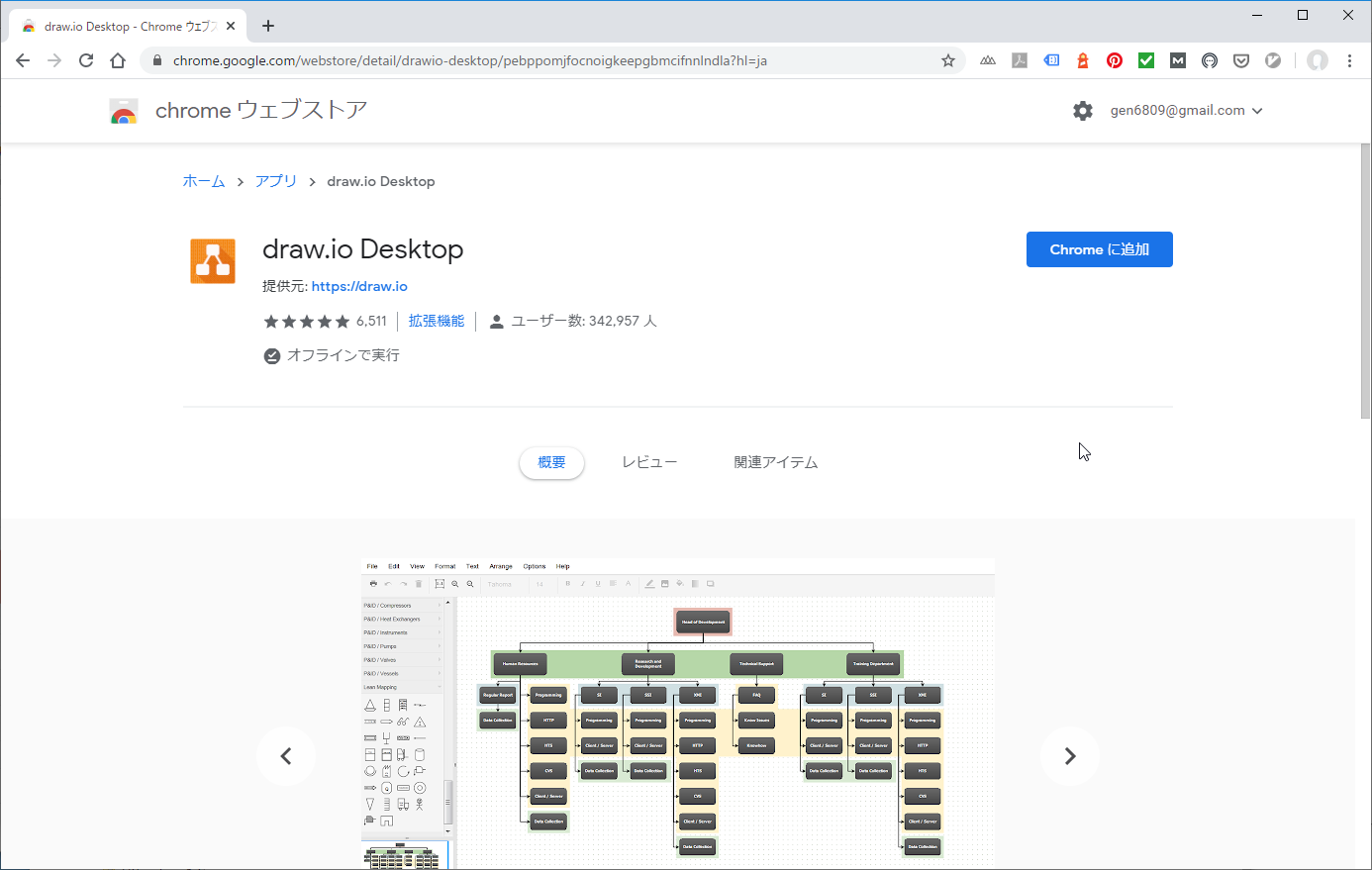1372x870 pixels.
Task: Click the address bar URL field
Action: point(554,60)
